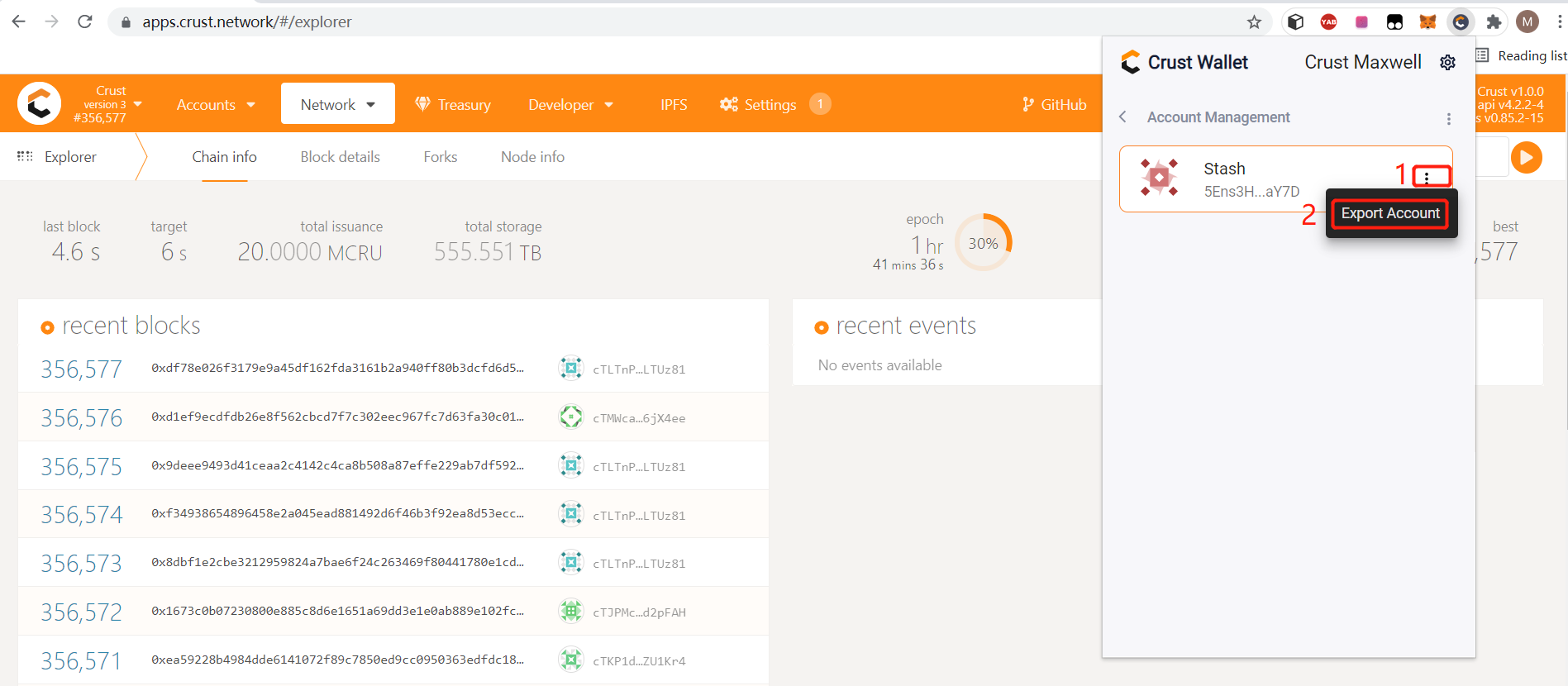The height and width of the screenshot is (686, 1568).
Task: Open the Network dropdown menu
Action: (x=338, y=104)
